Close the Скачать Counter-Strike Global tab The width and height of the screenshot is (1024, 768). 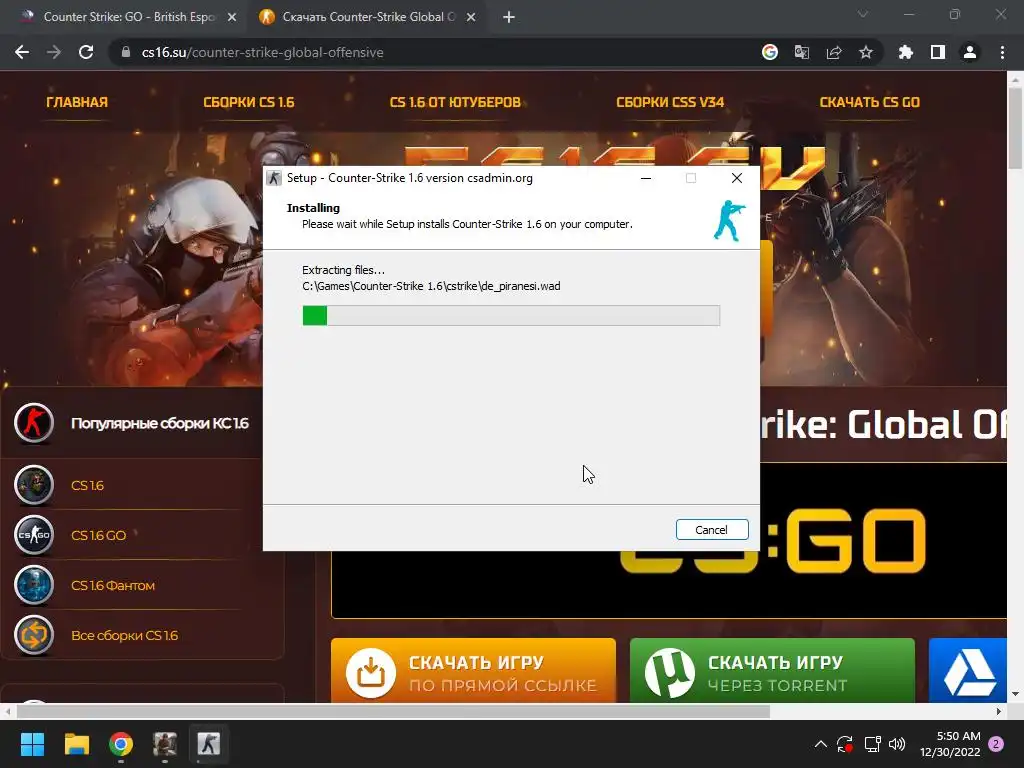[x=471, y=18]
